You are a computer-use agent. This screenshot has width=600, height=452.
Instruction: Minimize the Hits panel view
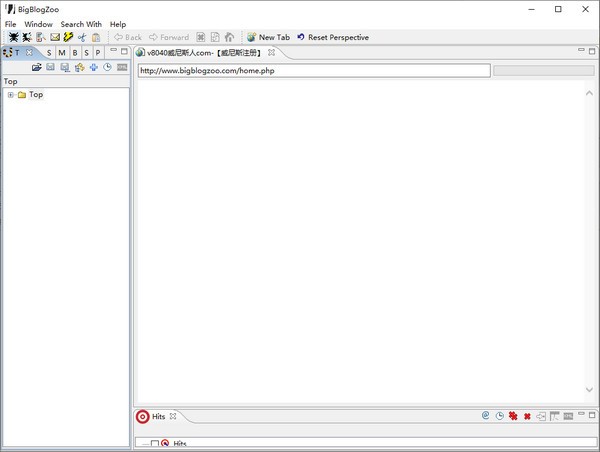(580, 415)
